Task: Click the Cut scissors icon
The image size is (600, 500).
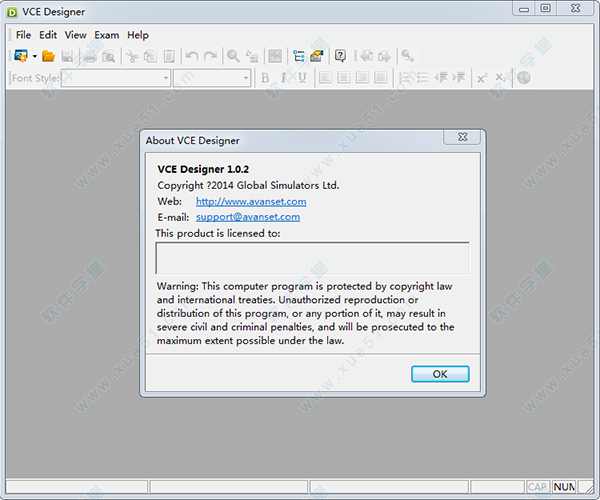Action: pos(132,56)
